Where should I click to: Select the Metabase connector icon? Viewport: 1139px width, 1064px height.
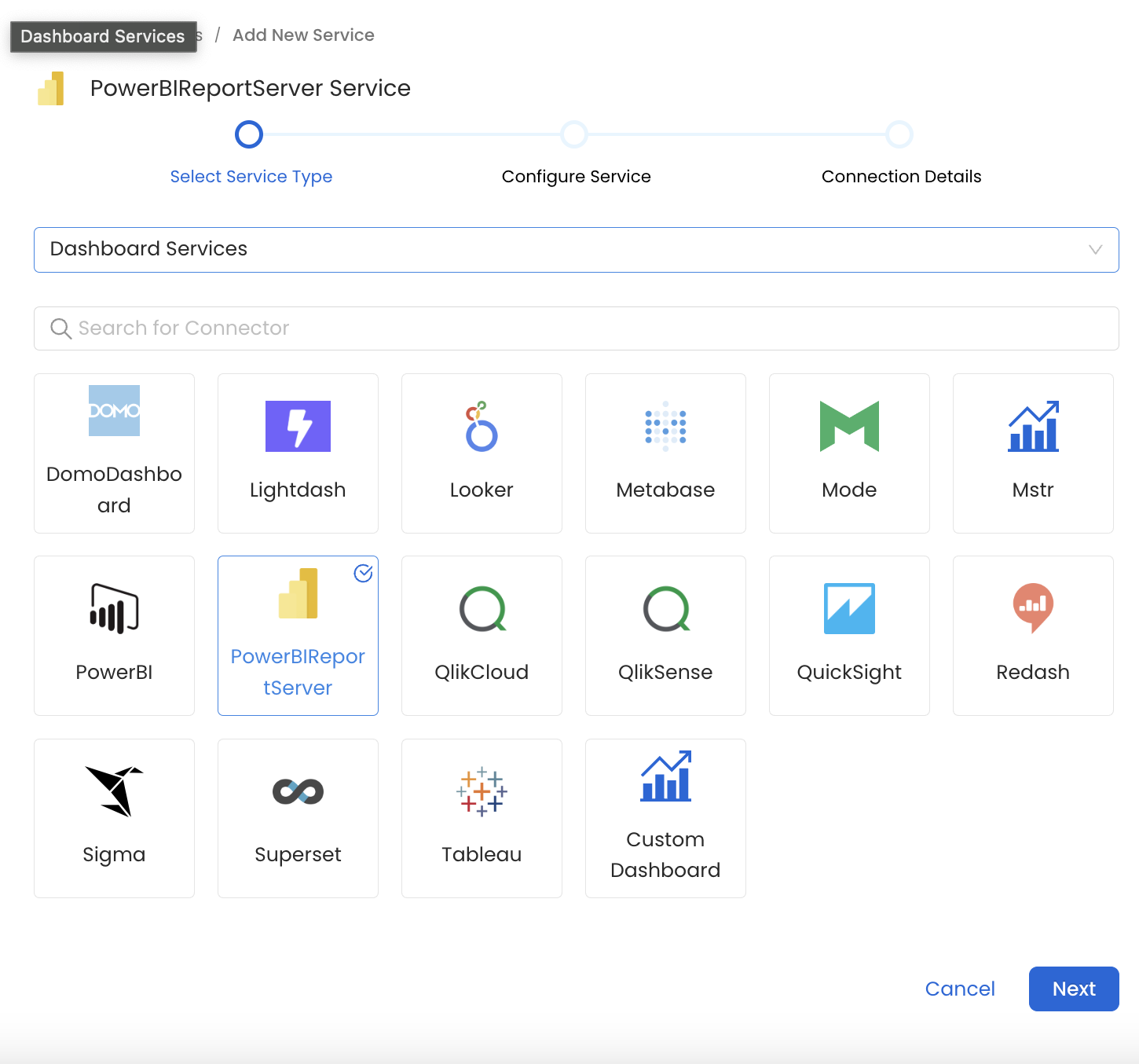pos(665,427)
